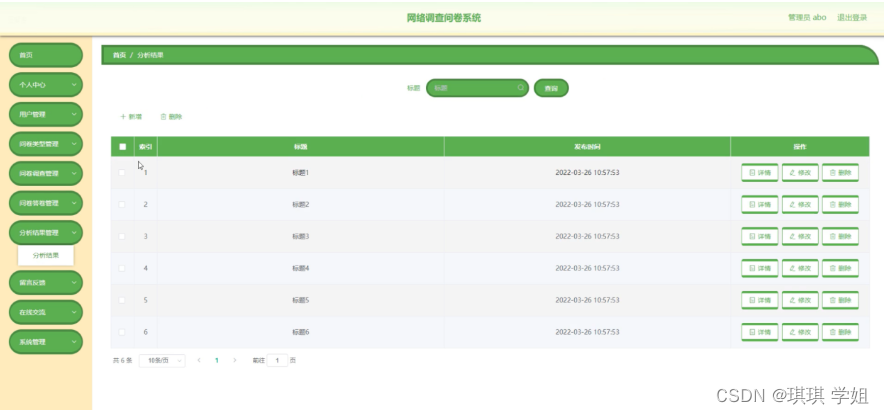Click the 首页 breadcrumb link
This screenshot has width=884, height=414.
tap(120, 55)
